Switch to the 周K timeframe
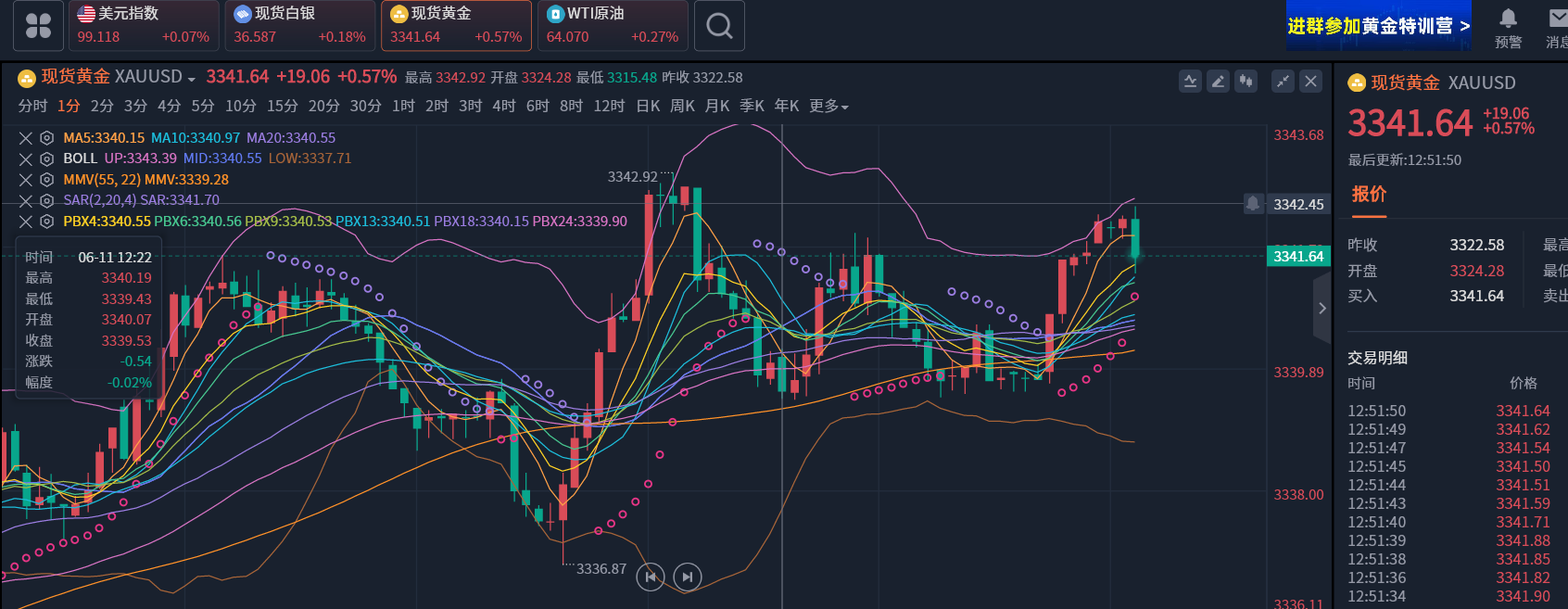1568x609 pixels. (682, 107)
